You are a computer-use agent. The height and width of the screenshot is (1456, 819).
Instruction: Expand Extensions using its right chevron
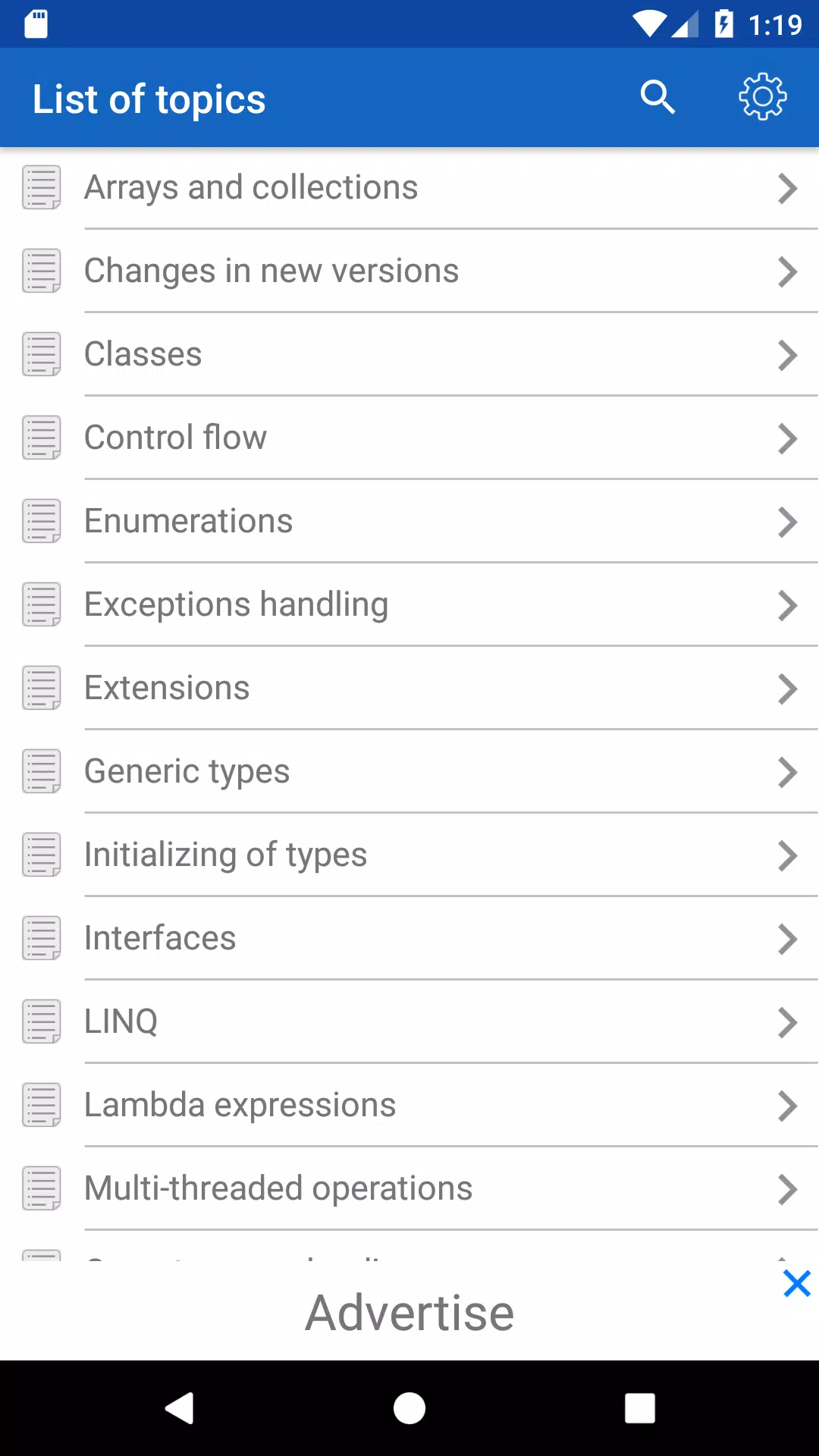tap(788, 689)
